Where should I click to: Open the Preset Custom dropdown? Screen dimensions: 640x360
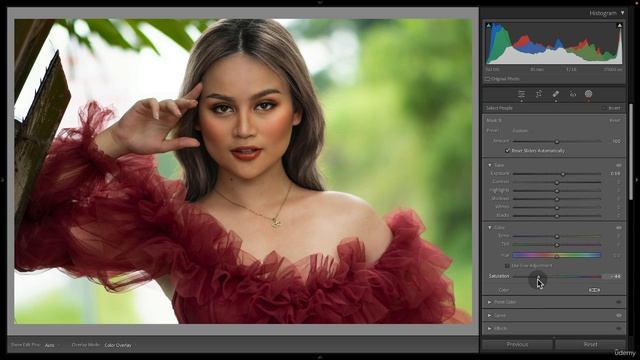tap(521, 131)
